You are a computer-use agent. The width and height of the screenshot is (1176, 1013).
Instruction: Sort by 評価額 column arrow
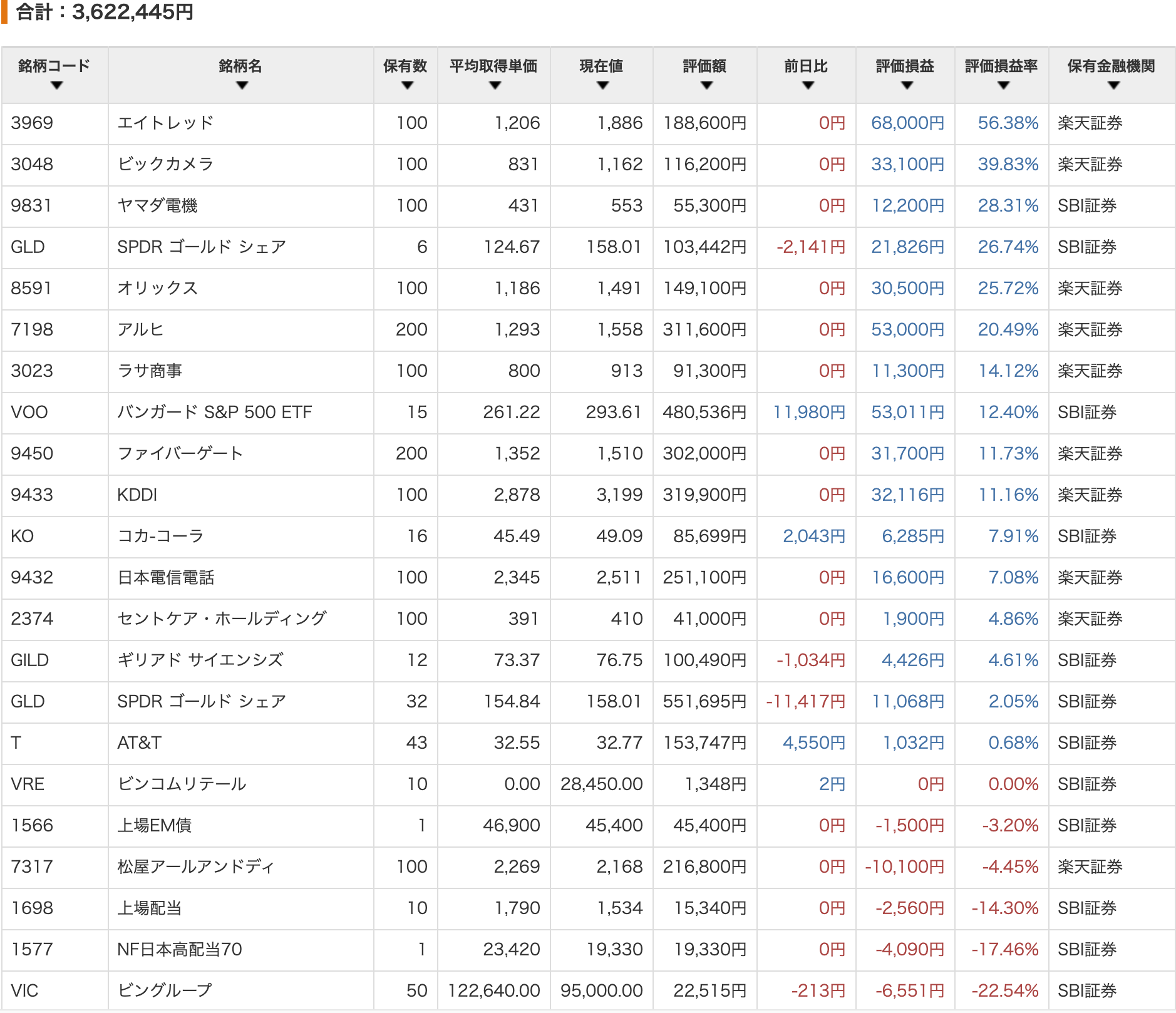coord(707,86)
